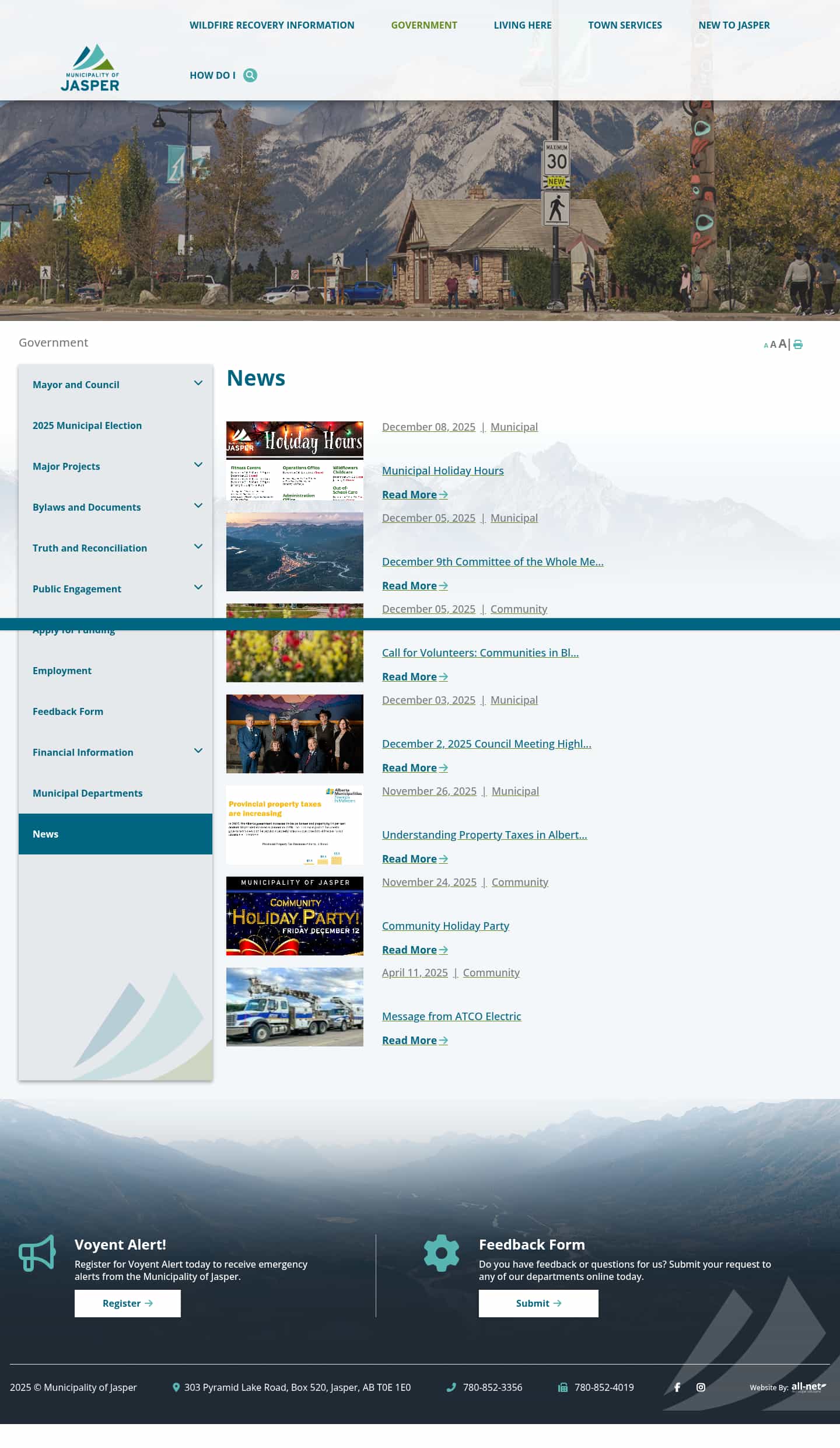Click the Community Holiday Party thumbnail

[x=295, y=916]
